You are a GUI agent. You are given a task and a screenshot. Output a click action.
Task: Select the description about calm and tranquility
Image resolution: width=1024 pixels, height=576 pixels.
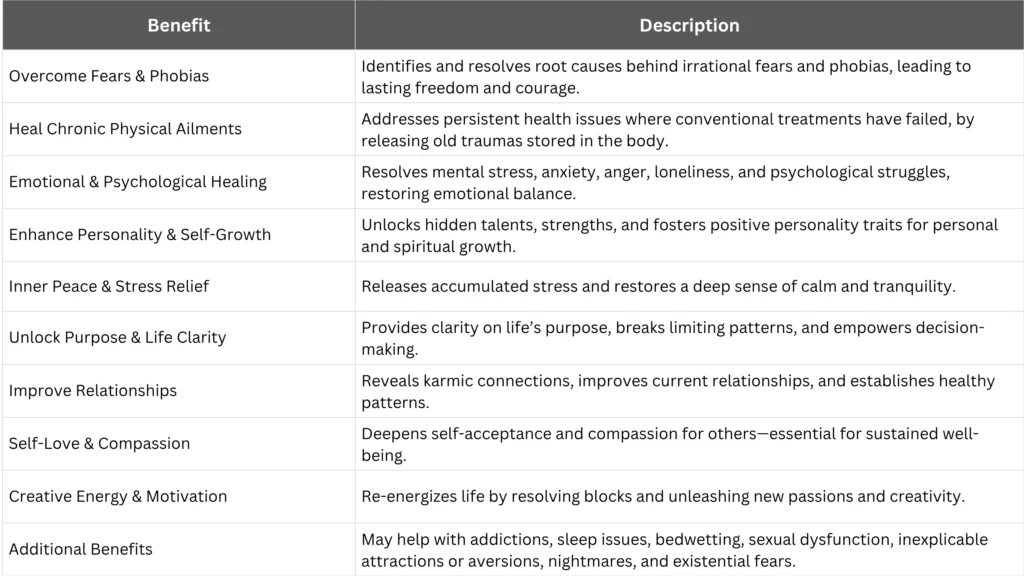pyautogui.click(x=658, y=287)
